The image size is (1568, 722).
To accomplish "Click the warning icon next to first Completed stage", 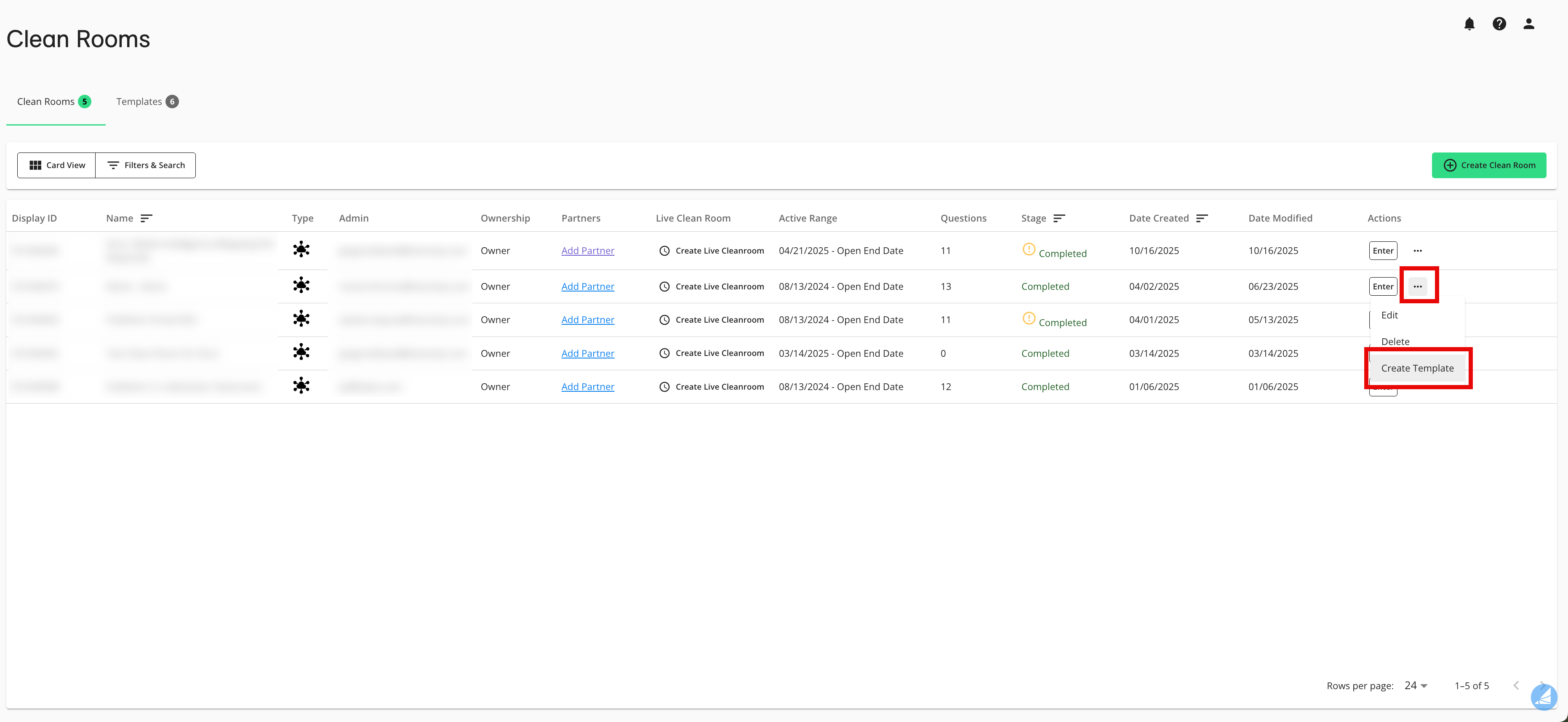I will [1029, 250].
